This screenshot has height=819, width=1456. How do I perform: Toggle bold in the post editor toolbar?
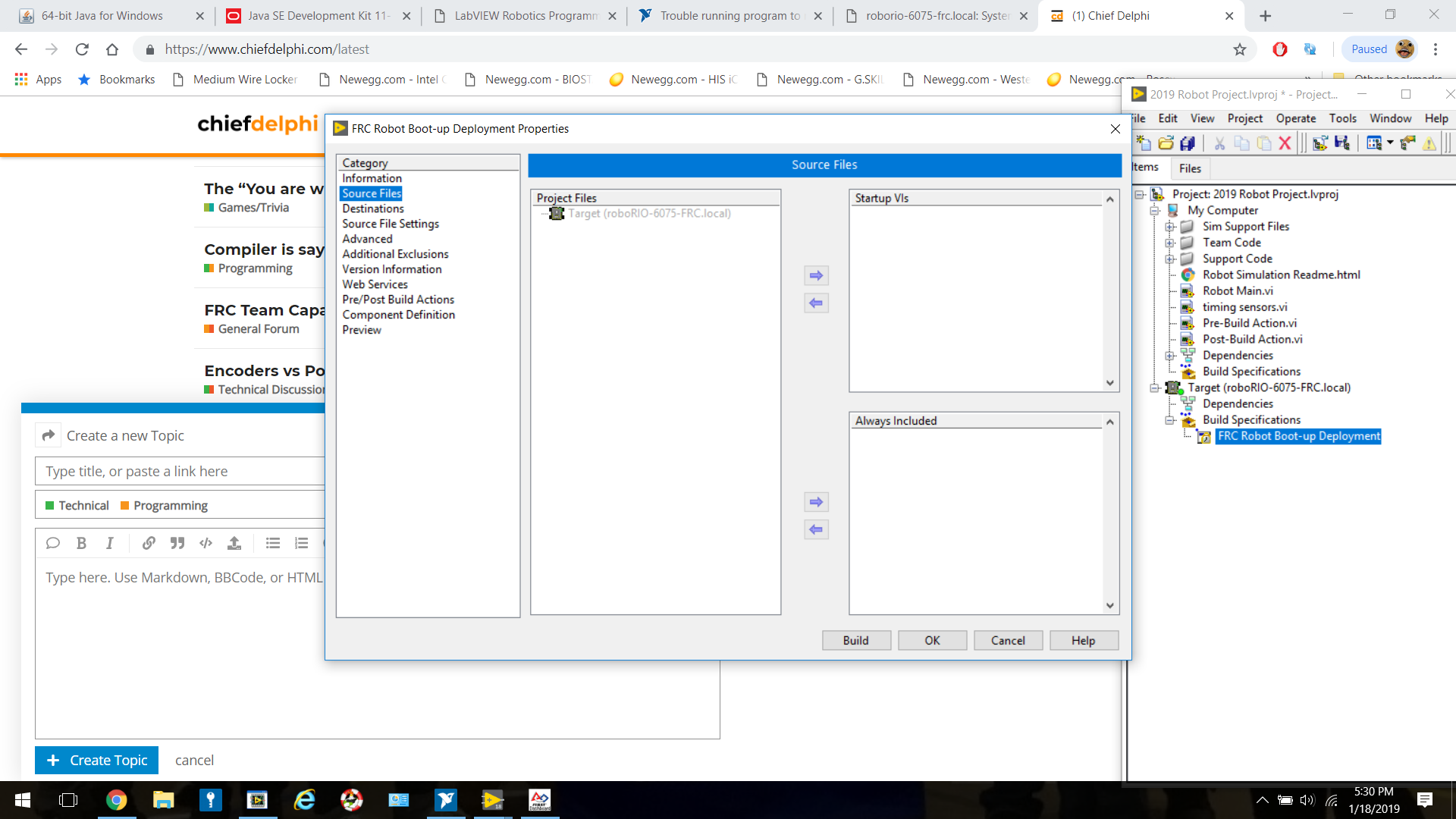(81, 543)
